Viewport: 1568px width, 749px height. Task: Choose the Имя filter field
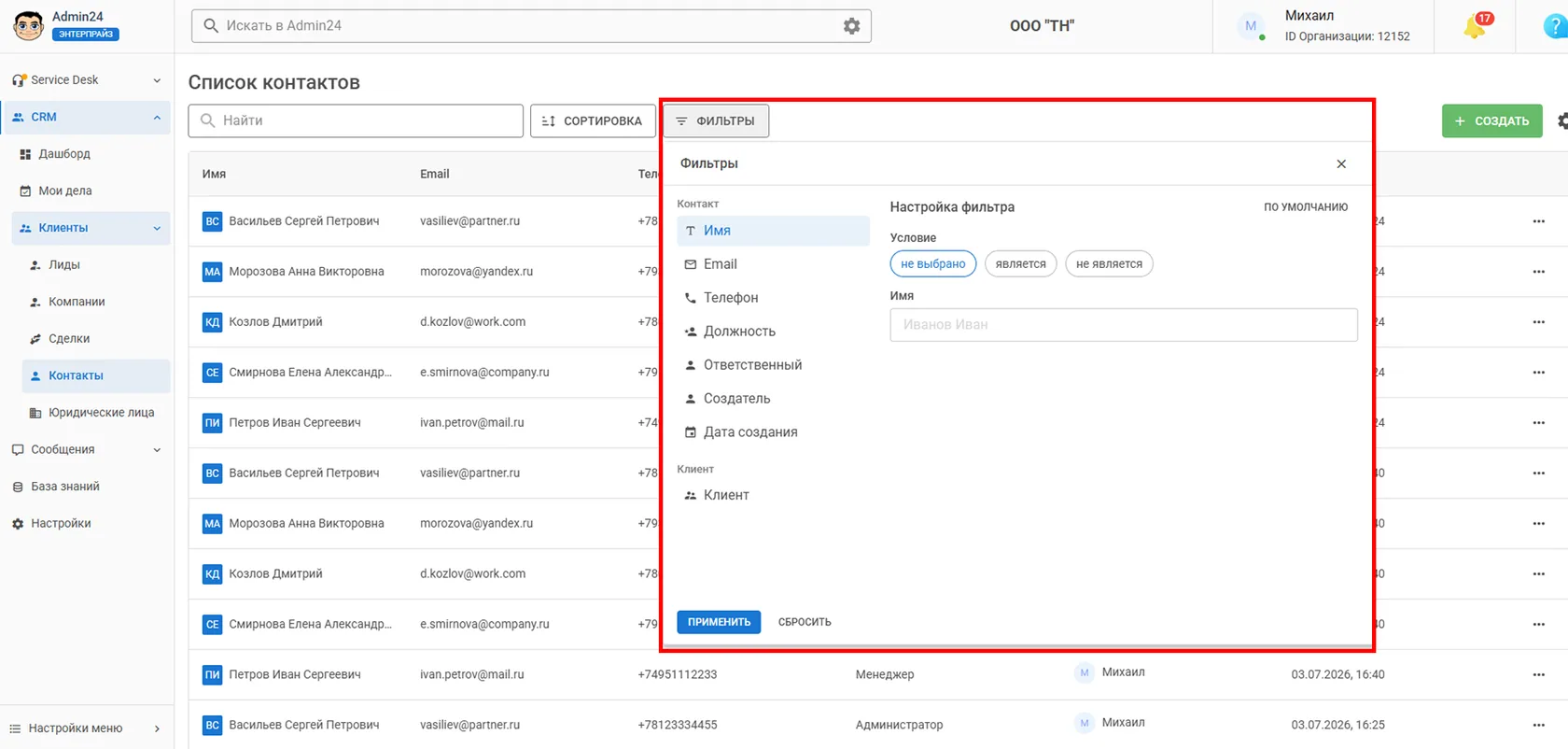[x=773, y=231]
